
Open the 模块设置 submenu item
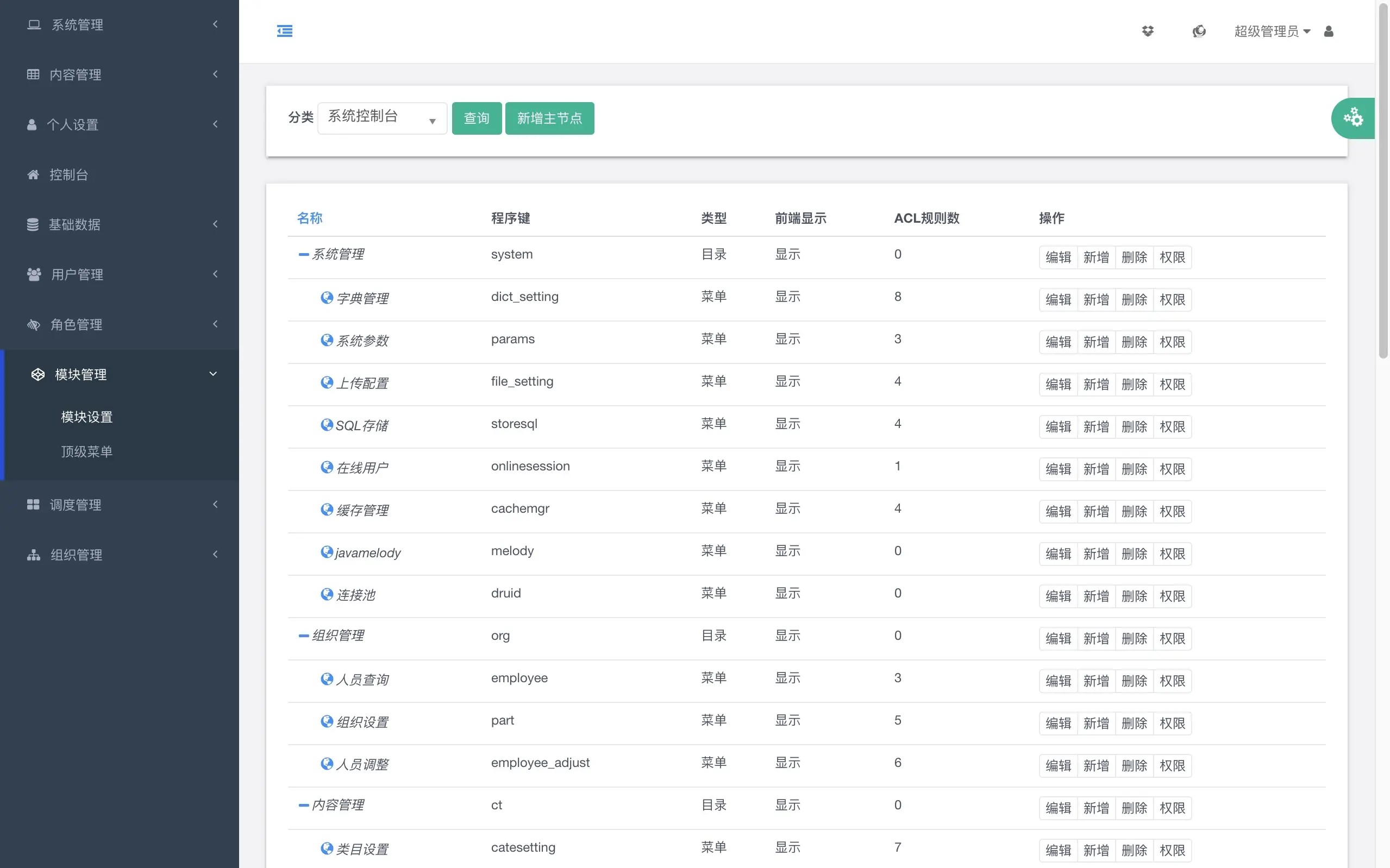[x=87, y=417]
